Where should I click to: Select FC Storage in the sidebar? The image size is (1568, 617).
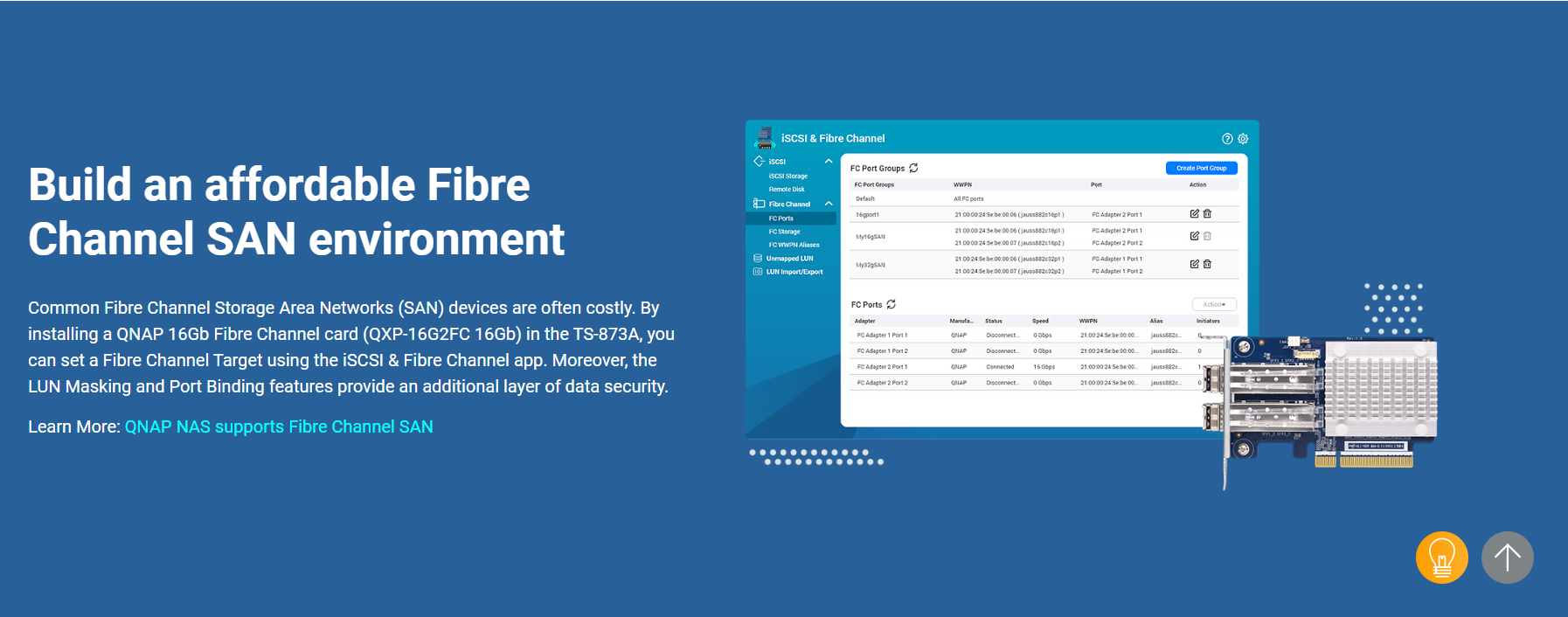784,232
